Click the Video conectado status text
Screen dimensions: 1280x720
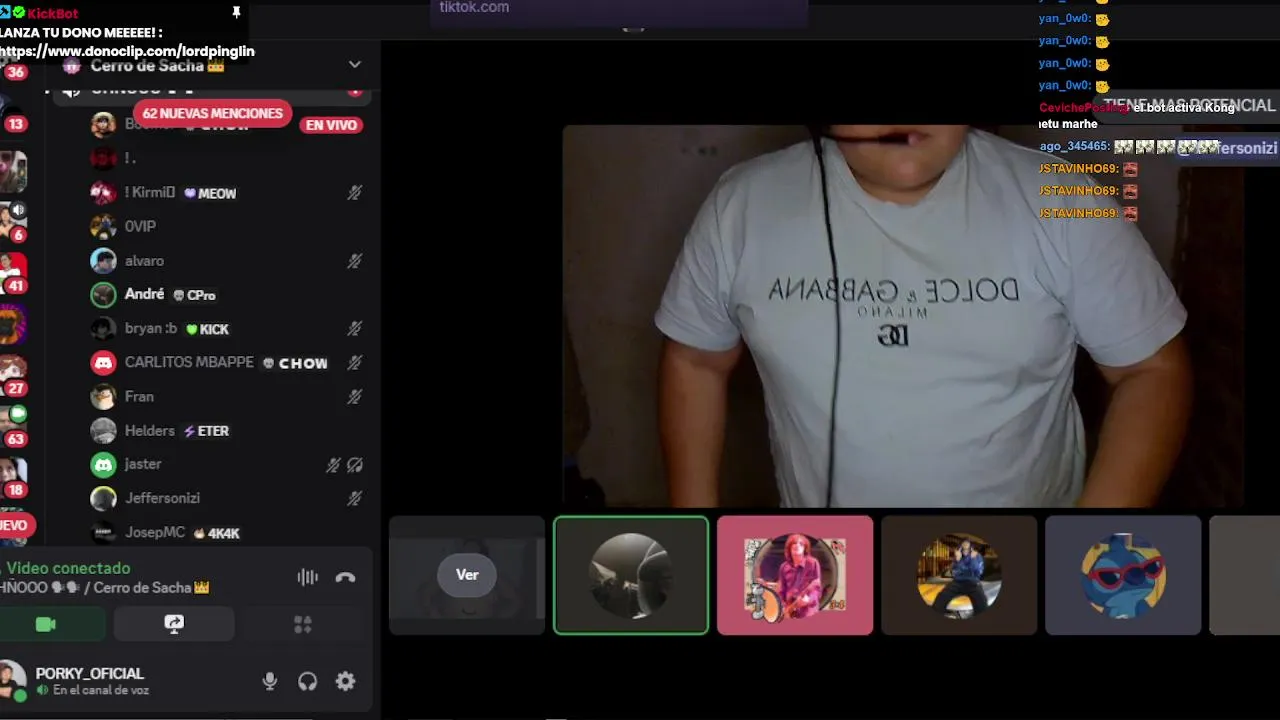click(x=68, y=568)
